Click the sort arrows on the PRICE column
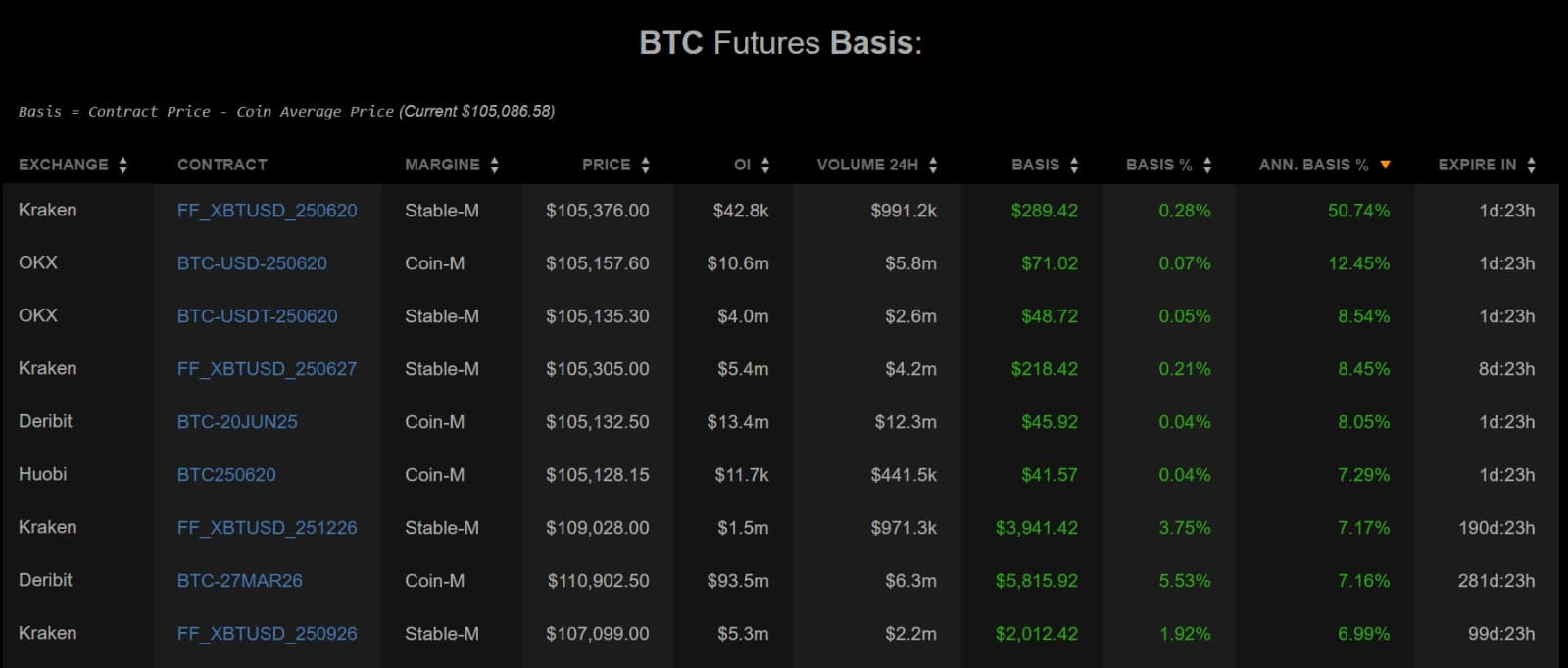1568x668 pixels. point(645,165)
